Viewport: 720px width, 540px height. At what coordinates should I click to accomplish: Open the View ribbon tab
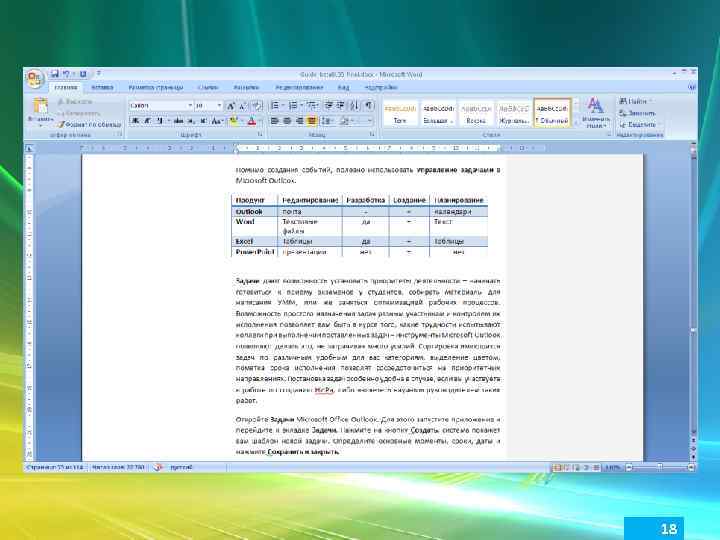[343, 87]
